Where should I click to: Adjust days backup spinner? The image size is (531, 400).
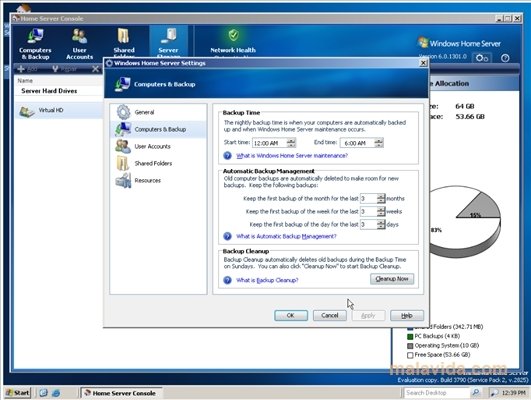[381, 224]
